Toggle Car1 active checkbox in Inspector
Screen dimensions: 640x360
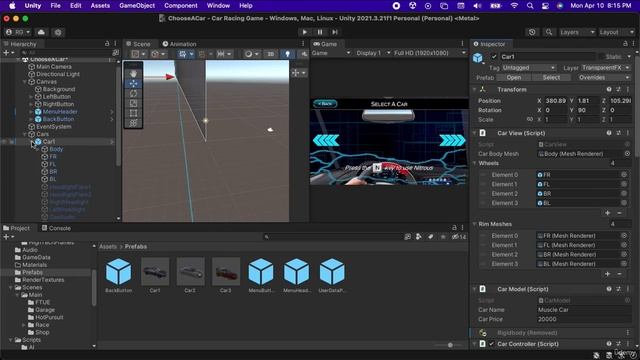point(494,57)
